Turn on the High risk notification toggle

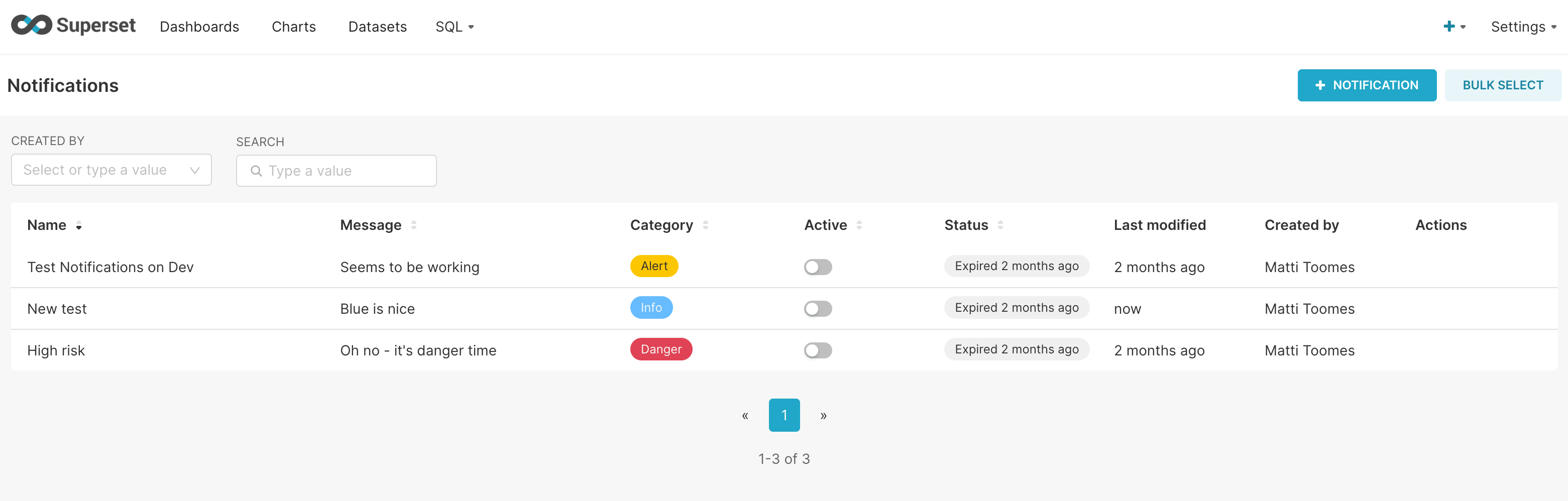818,350
